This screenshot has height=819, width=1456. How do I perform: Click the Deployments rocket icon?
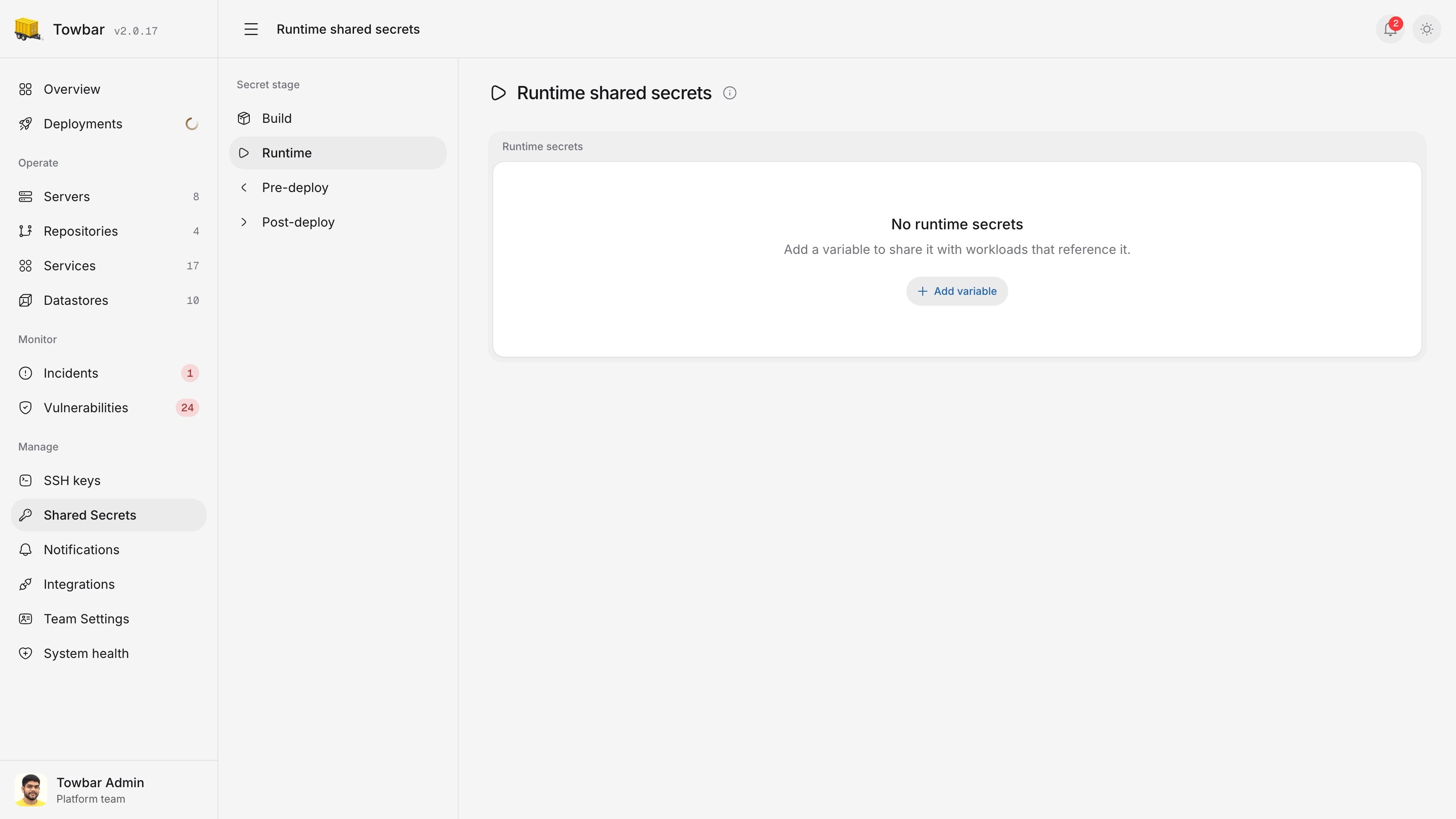pos(25,124)
